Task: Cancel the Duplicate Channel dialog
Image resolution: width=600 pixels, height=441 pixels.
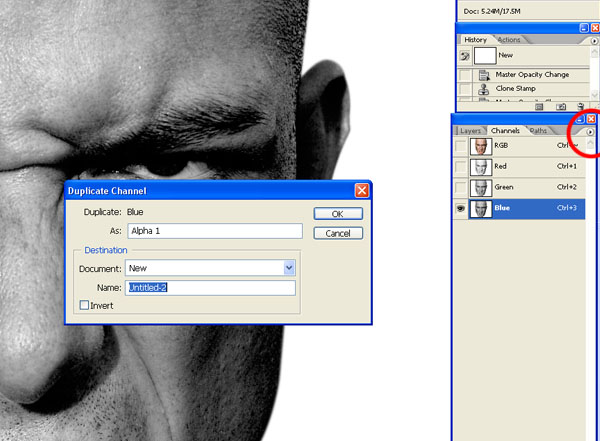Action: tap(337, 233)
